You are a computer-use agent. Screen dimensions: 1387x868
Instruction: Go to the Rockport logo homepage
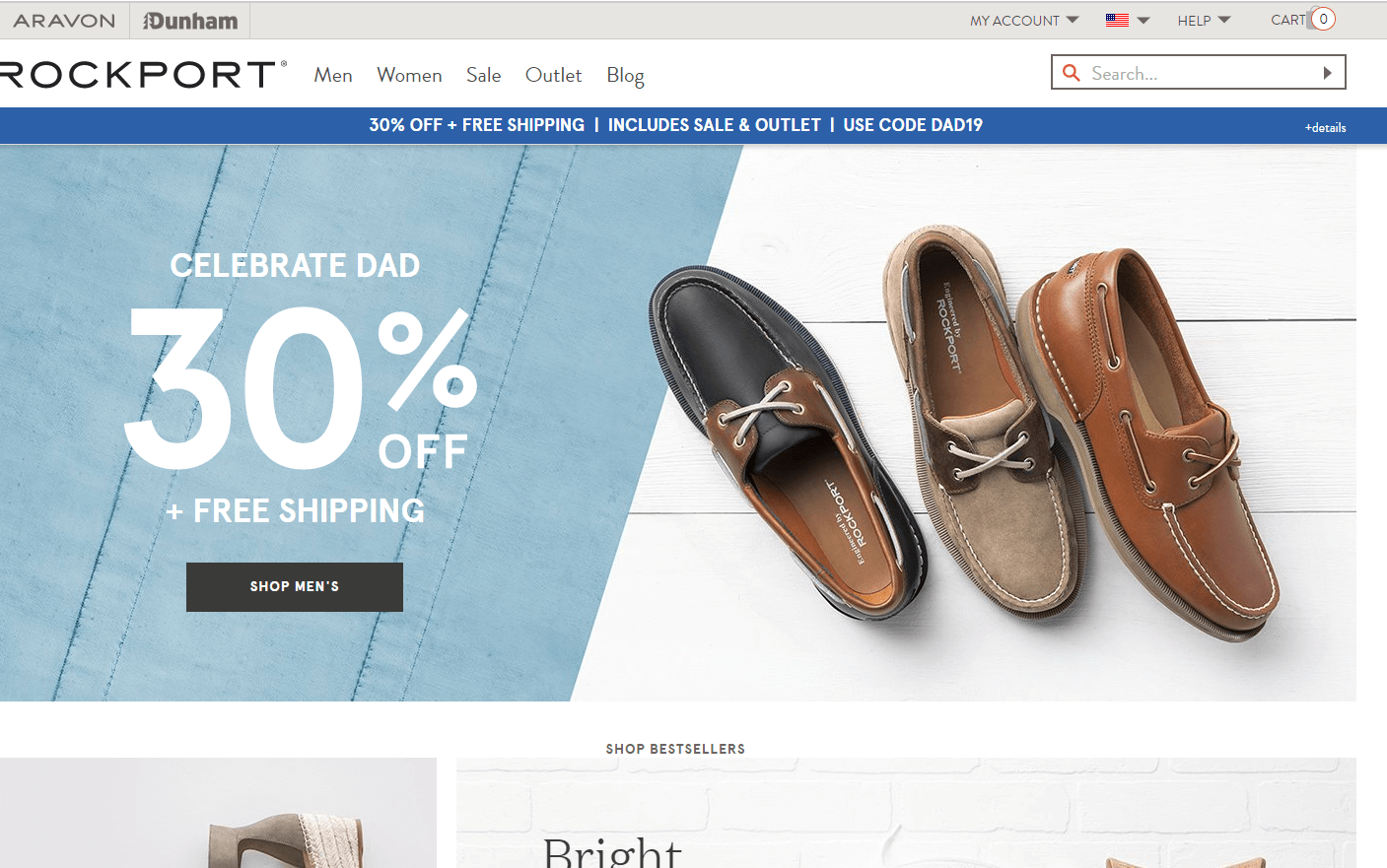click(144, 75)
